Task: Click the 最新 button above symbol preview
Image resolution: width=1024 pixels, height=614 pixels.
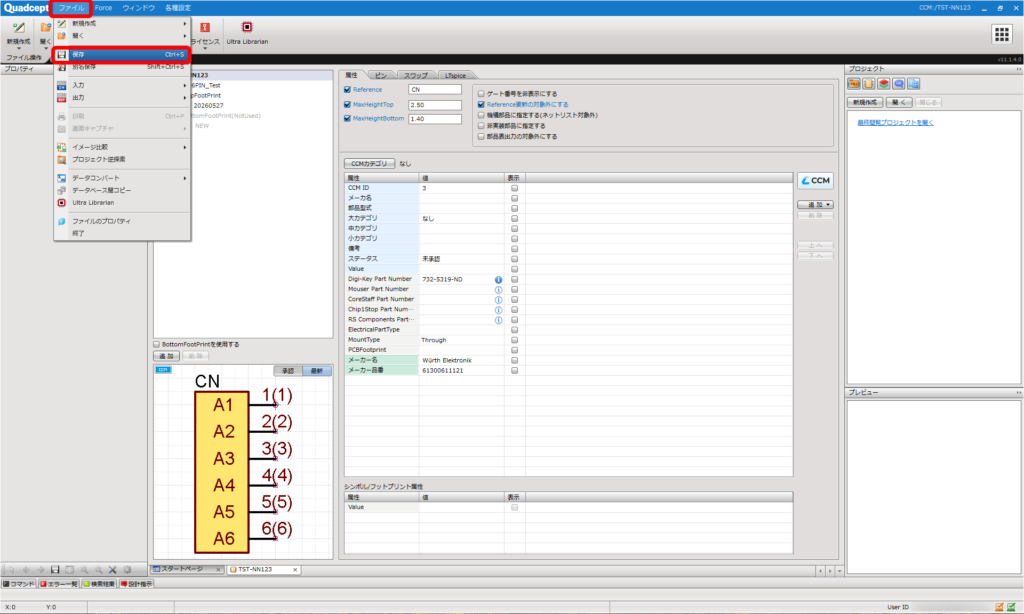Action: (317, 371)
